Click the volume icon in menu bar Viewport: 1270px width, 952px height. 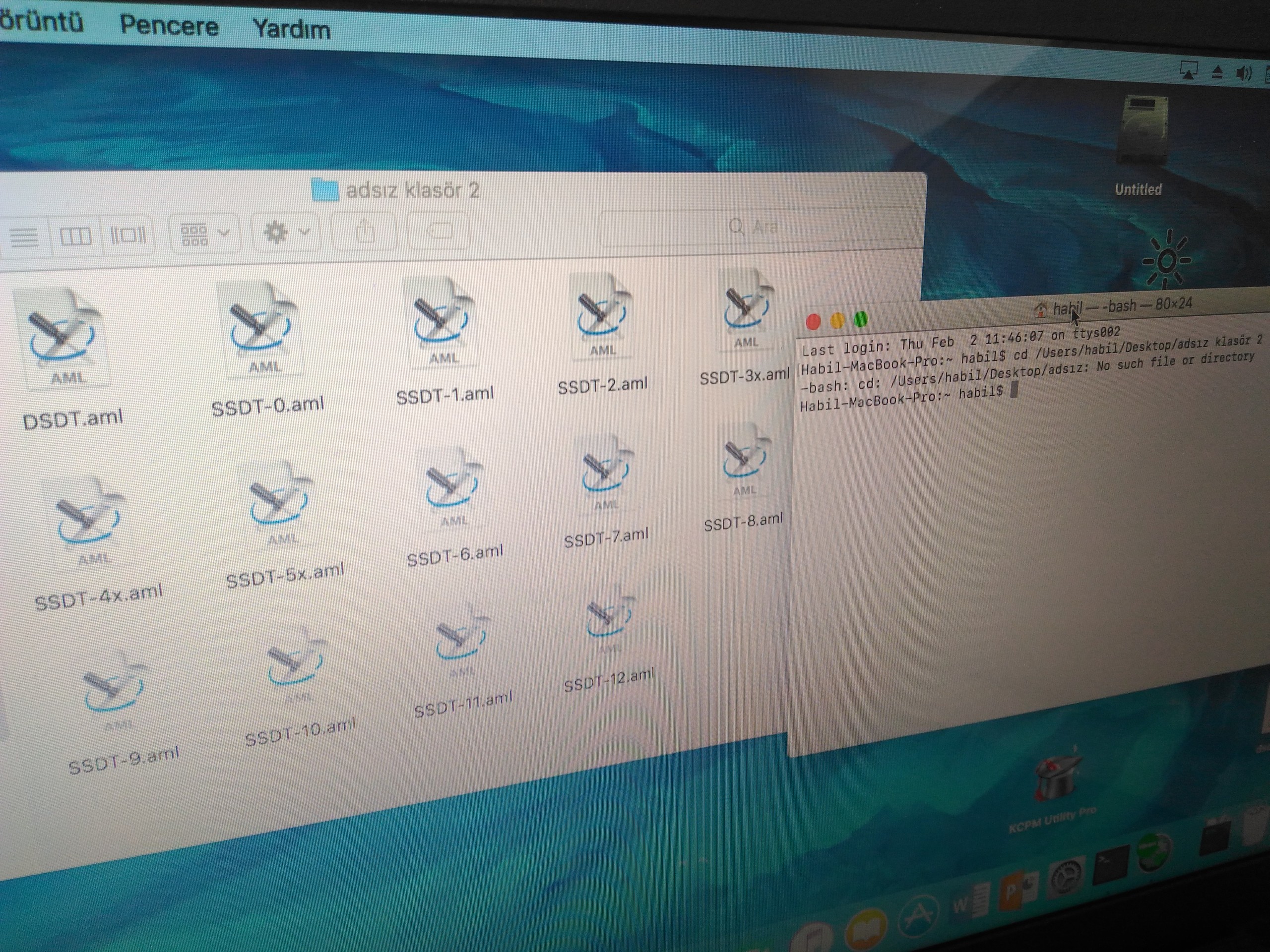(x=1244, y=73)
